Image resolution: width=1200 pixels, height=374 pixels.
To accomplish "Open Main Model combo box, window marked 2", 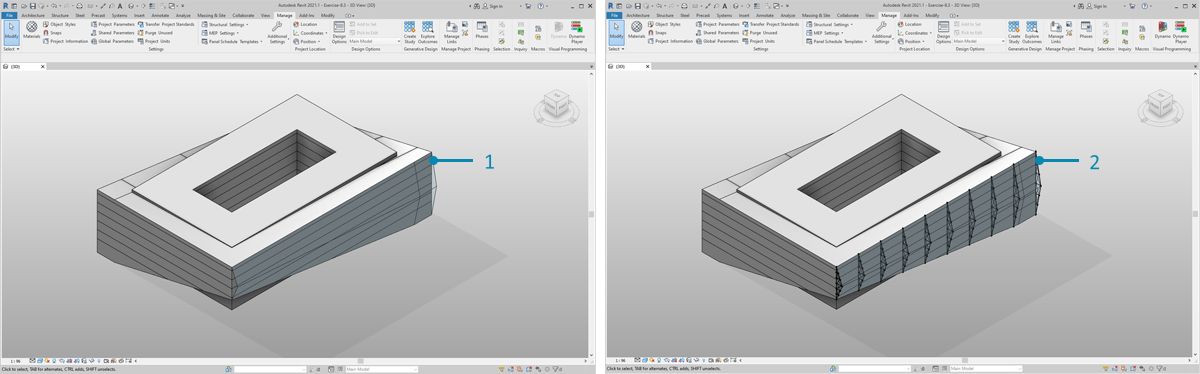I will [x=979, y=41].
